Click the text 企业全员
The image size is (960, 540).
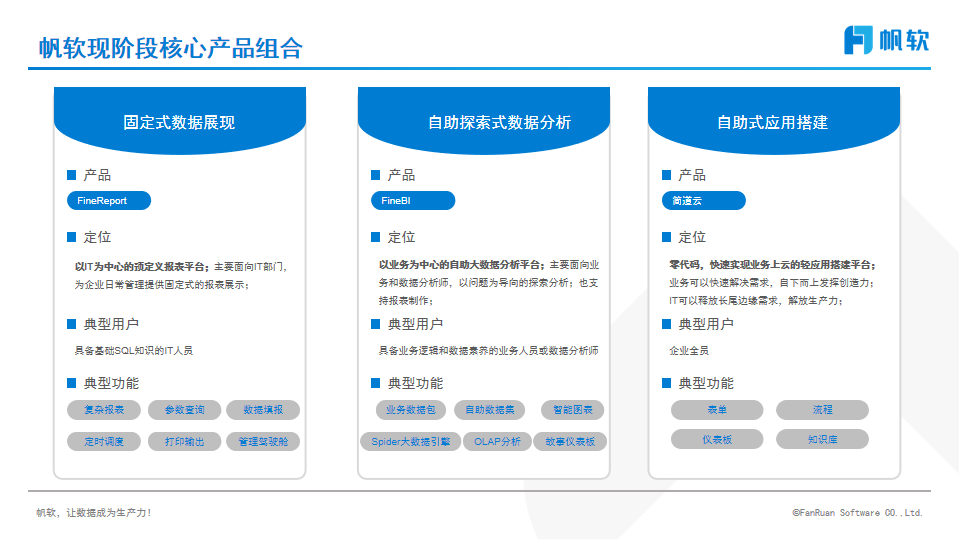(689, 351)
